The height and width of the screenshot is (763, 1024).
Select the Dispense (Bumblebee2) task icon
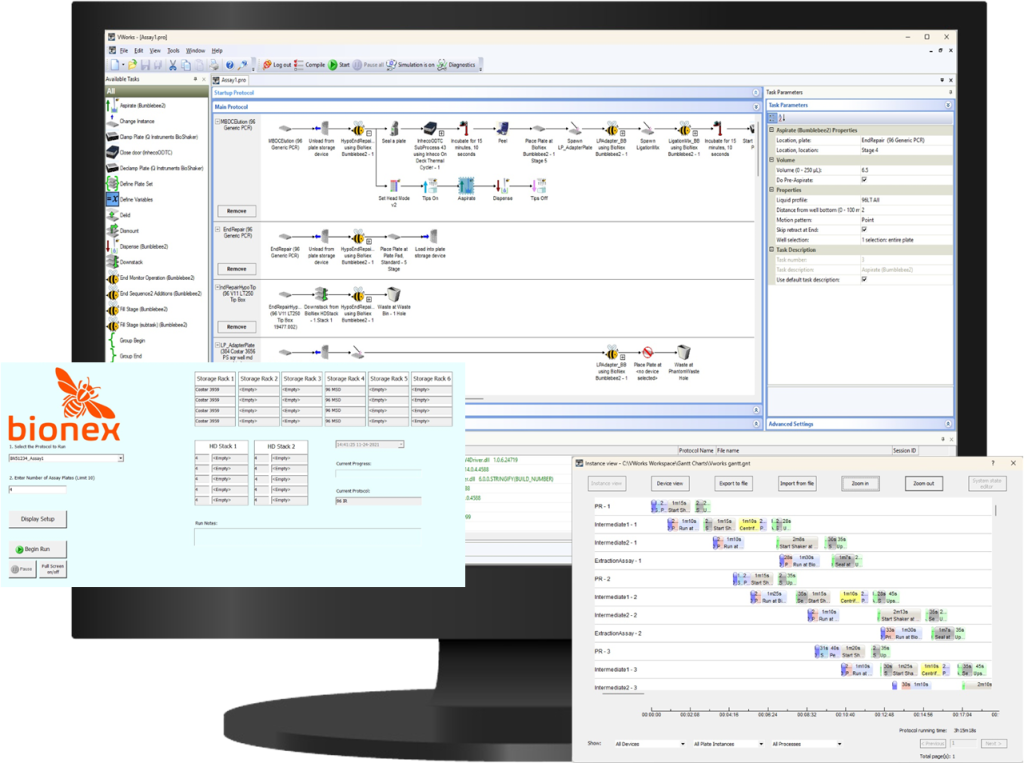click(112, 246)
